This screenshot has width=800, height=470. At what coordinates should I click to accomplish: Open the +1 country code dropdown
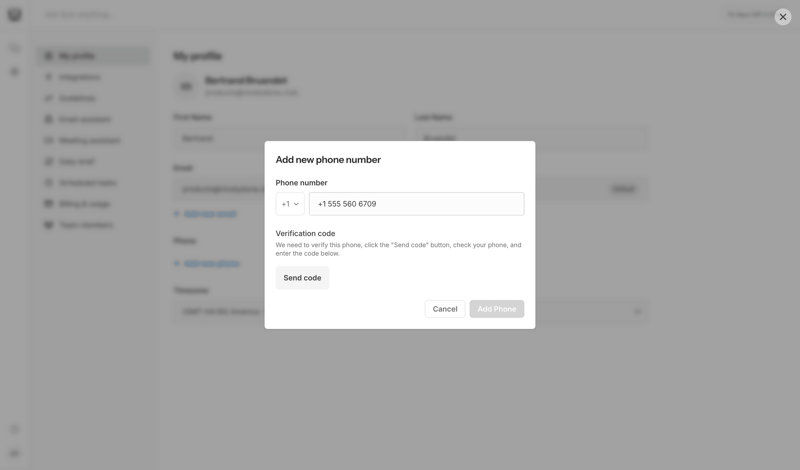pyautogui.click(x=290, y=204)
